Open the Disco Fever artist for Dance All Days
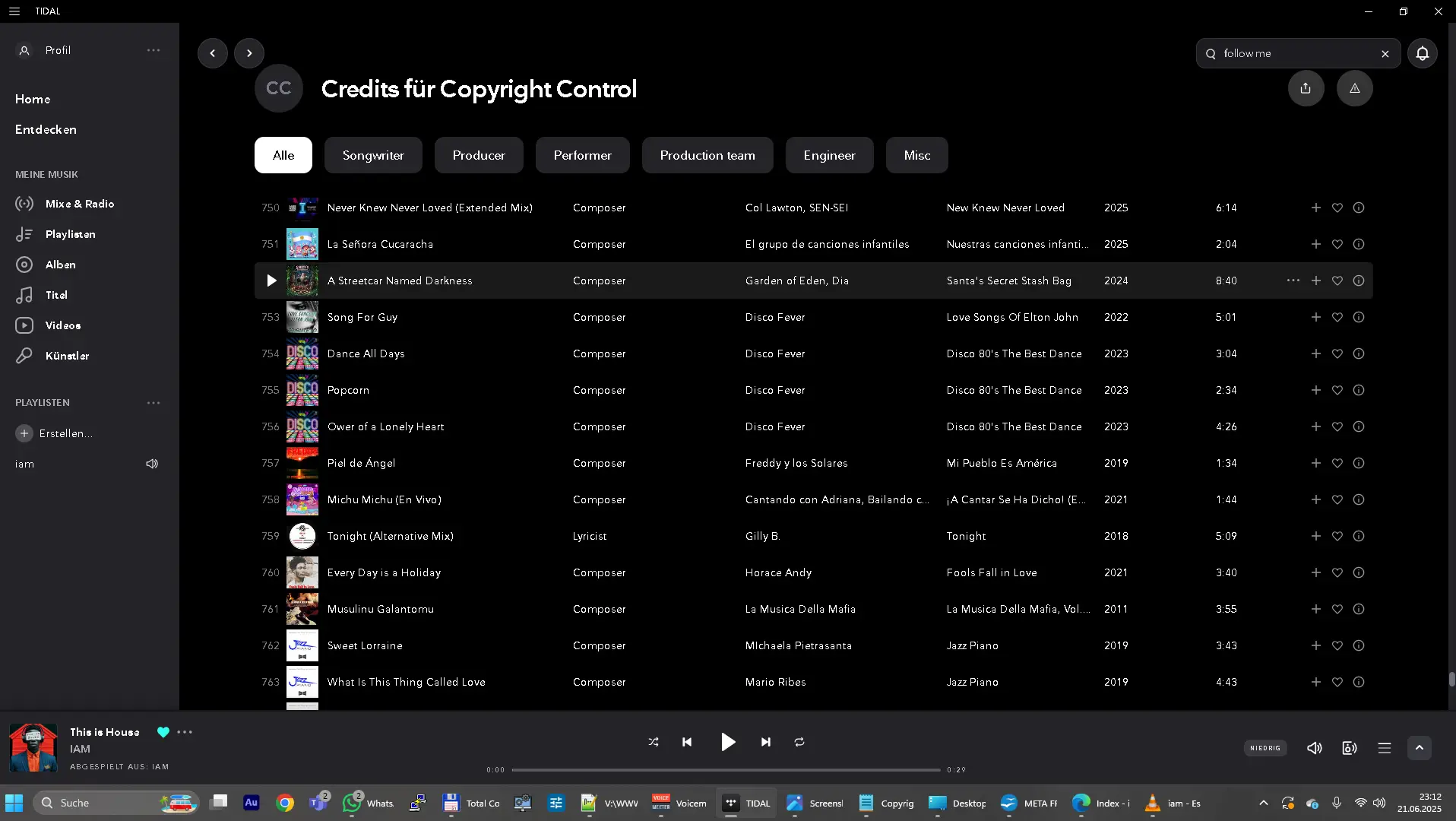This screenshot has width=1456, height=821. coord(774,353)
